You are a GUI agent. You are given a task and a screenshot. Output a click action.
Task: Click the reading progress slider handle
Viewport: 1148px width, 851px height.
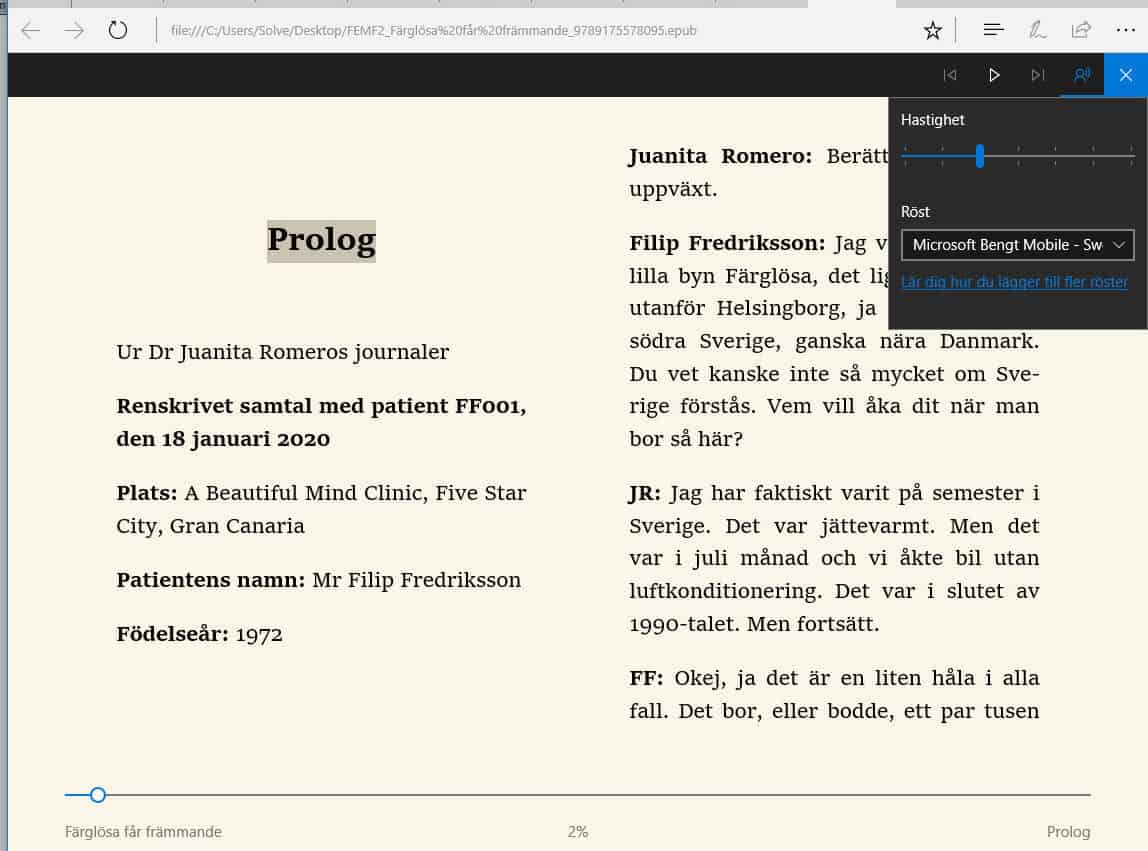(x=97, y=795)
